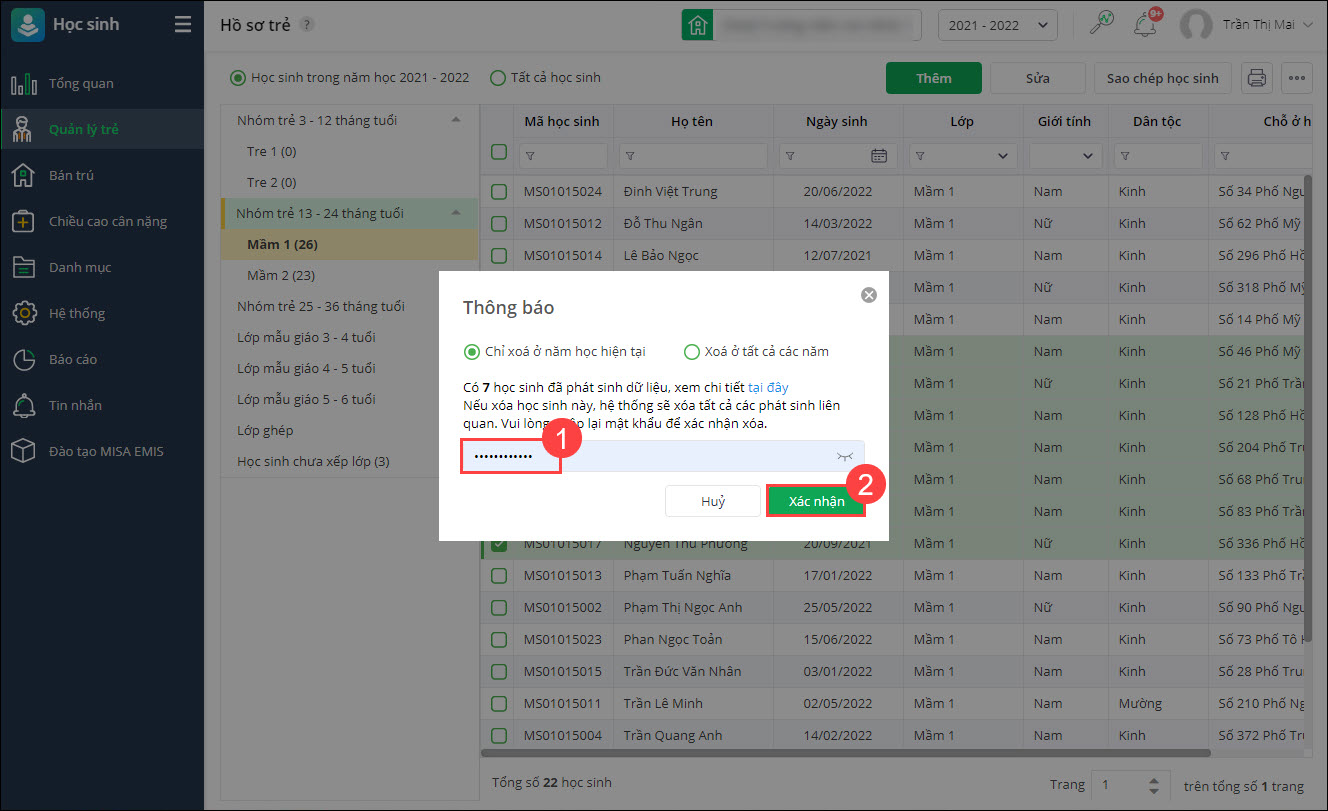1328x811 pixels.
Task: Check the row of Đinh Việt Trung
Action: (x=499, y=191)
